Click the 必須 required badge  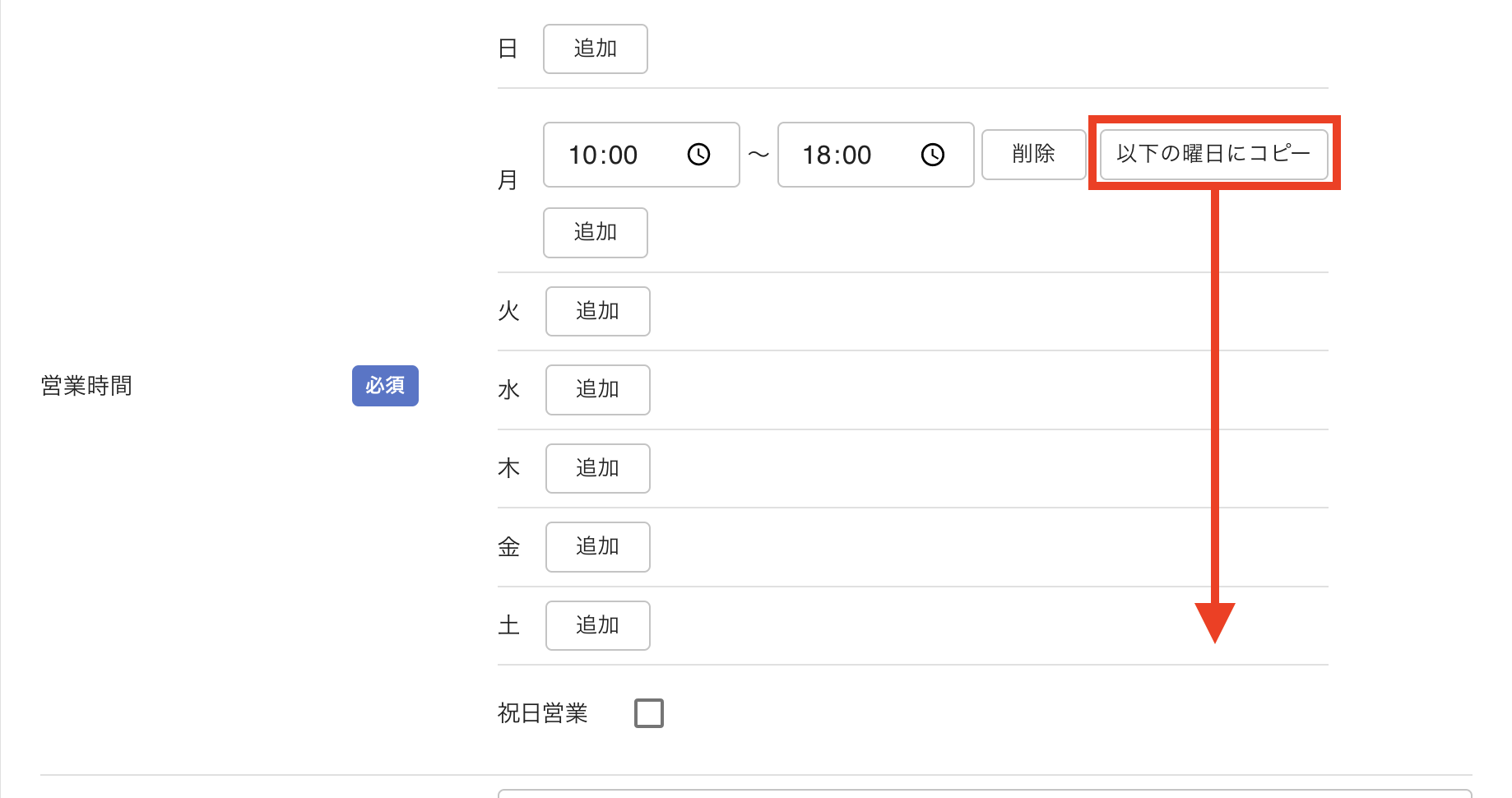click(385, 386)
